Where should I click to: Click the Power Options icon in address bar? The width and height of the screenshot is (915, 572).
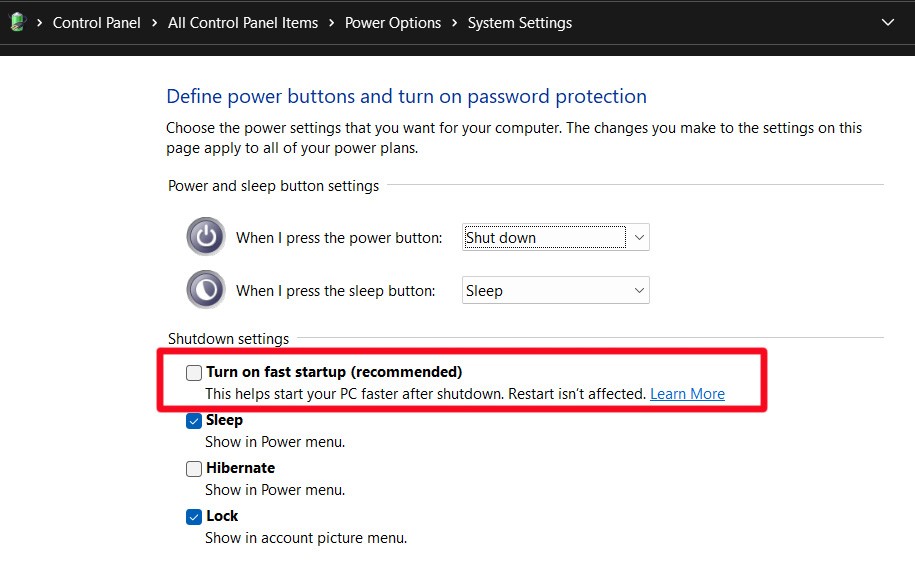[x=17, y=22]
